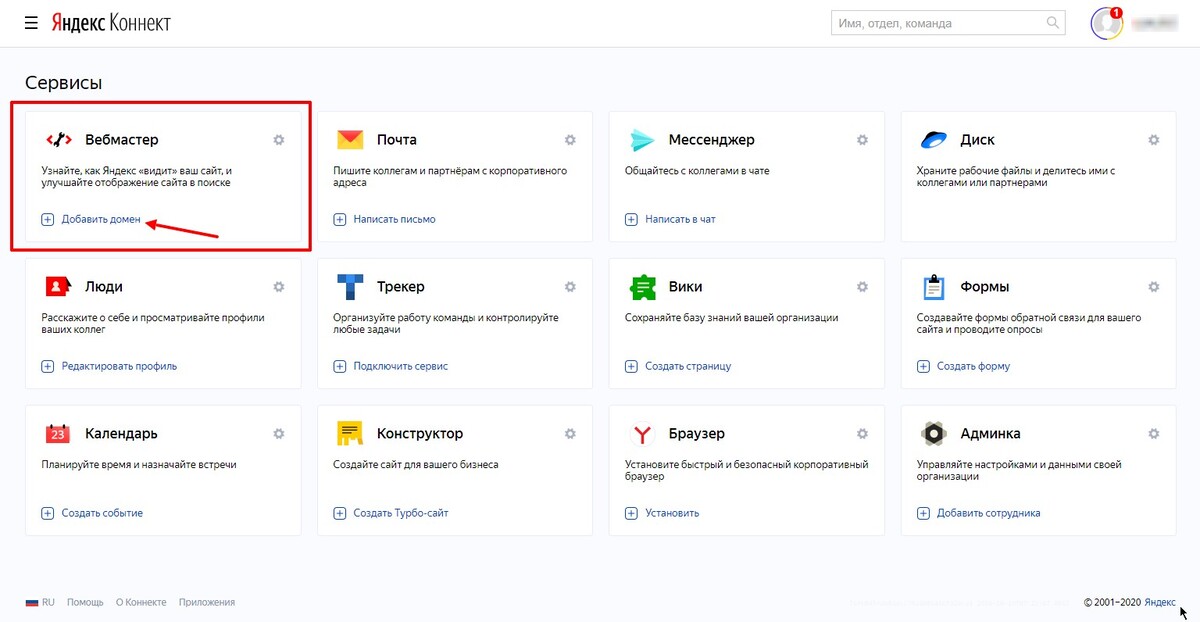Click the Яндекс copyright link
The width and height of the screenshot is (1200, 622).
coord(1160,602)
